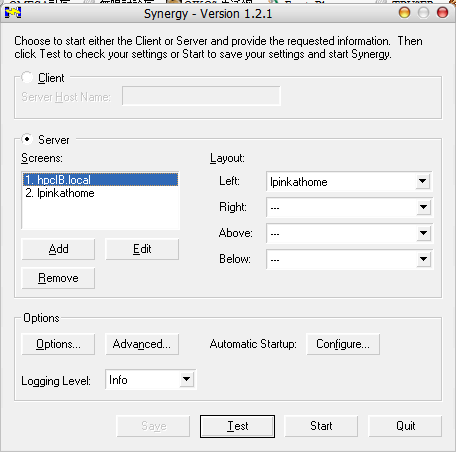Remove the selected screen
The height and width of the screenshot is (452, 456).
click(x=58, y=278)
